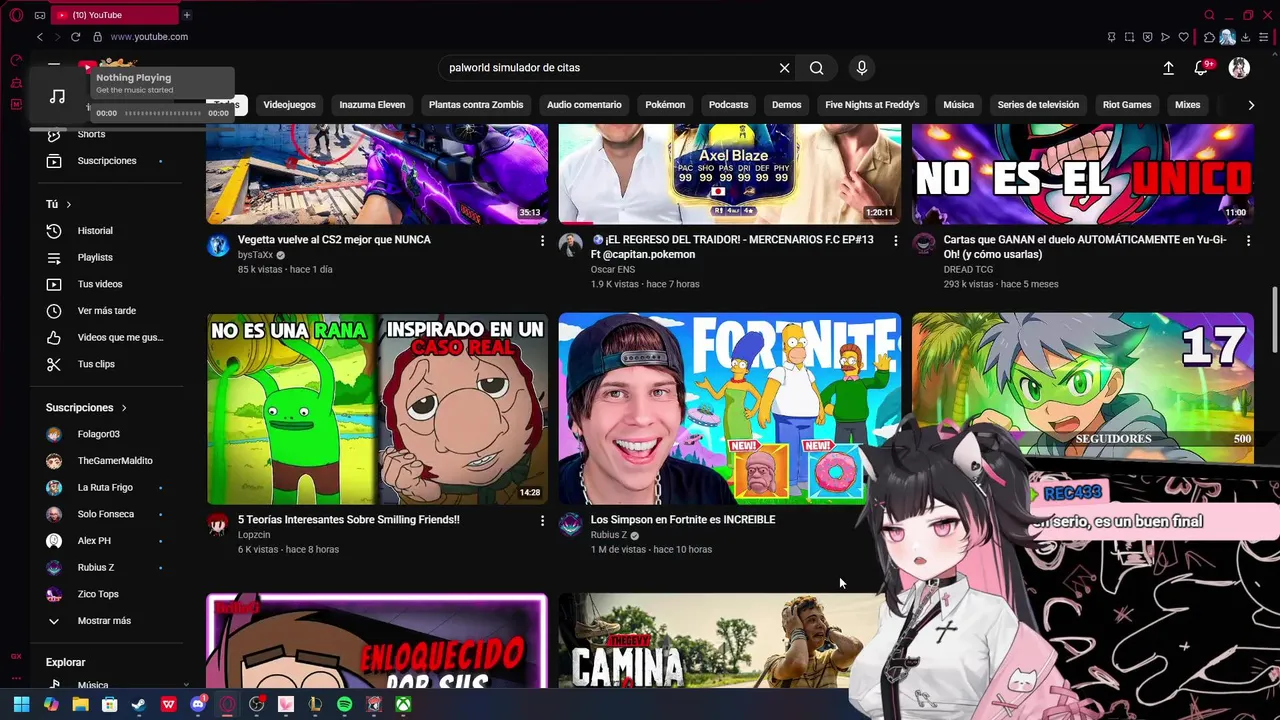
Task: Click the music player progress bar
Action: 164,113
